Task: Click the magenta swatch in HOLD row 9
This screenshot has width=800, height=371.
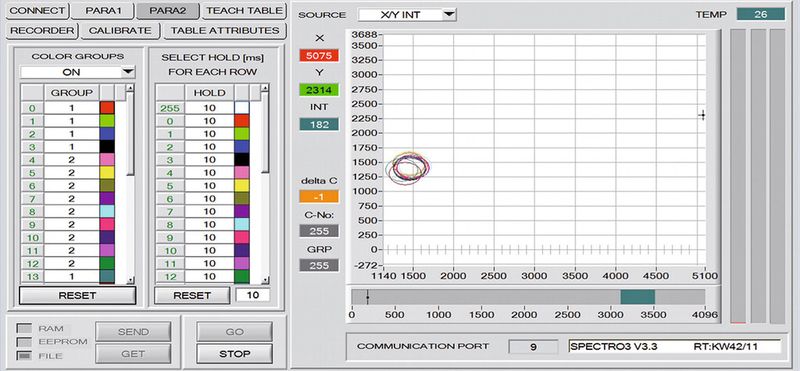Action: click(242, 237)
